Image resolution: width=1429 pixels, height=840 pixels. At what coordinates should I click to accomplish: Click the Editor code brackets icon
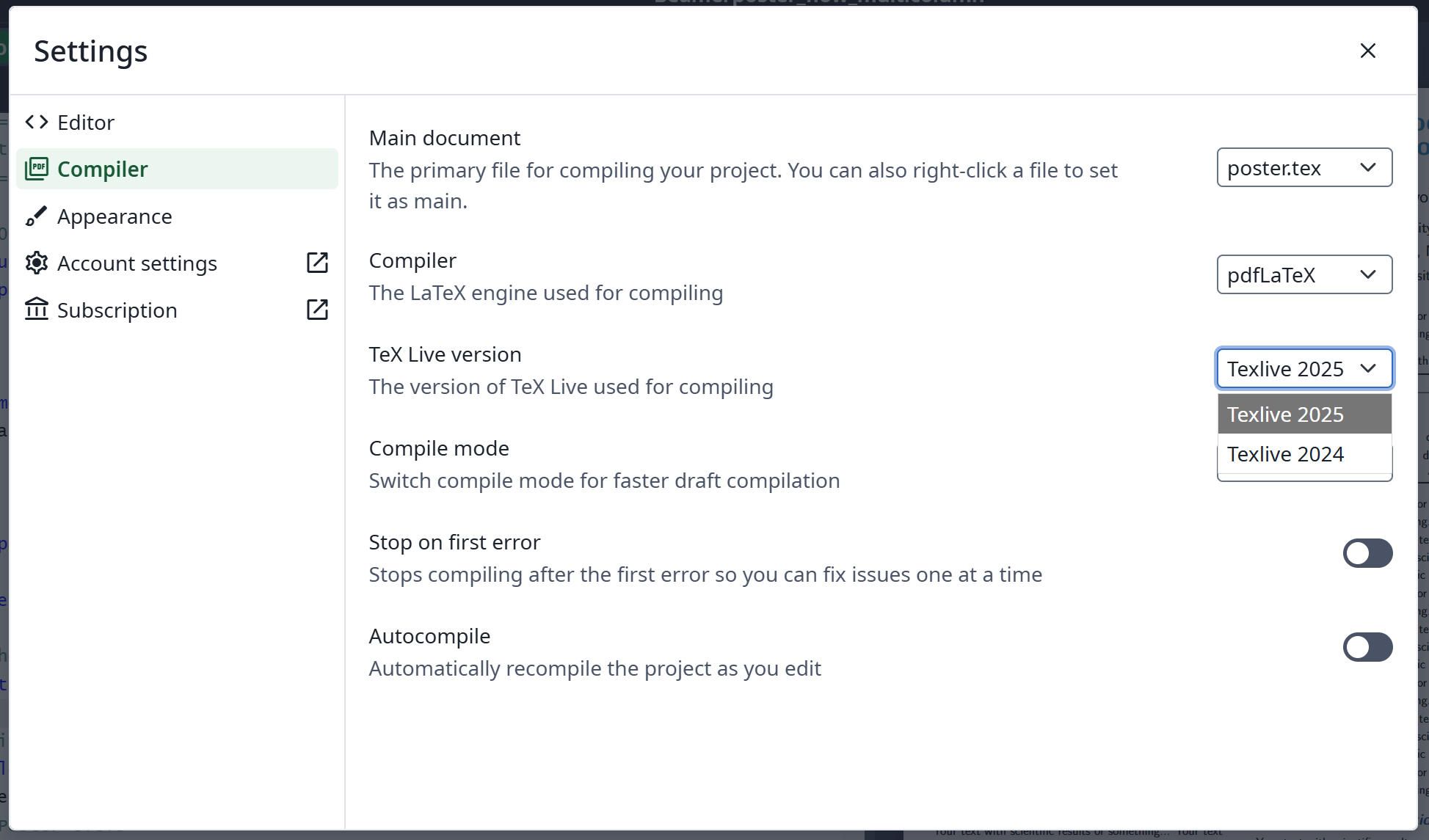[37, 122]
